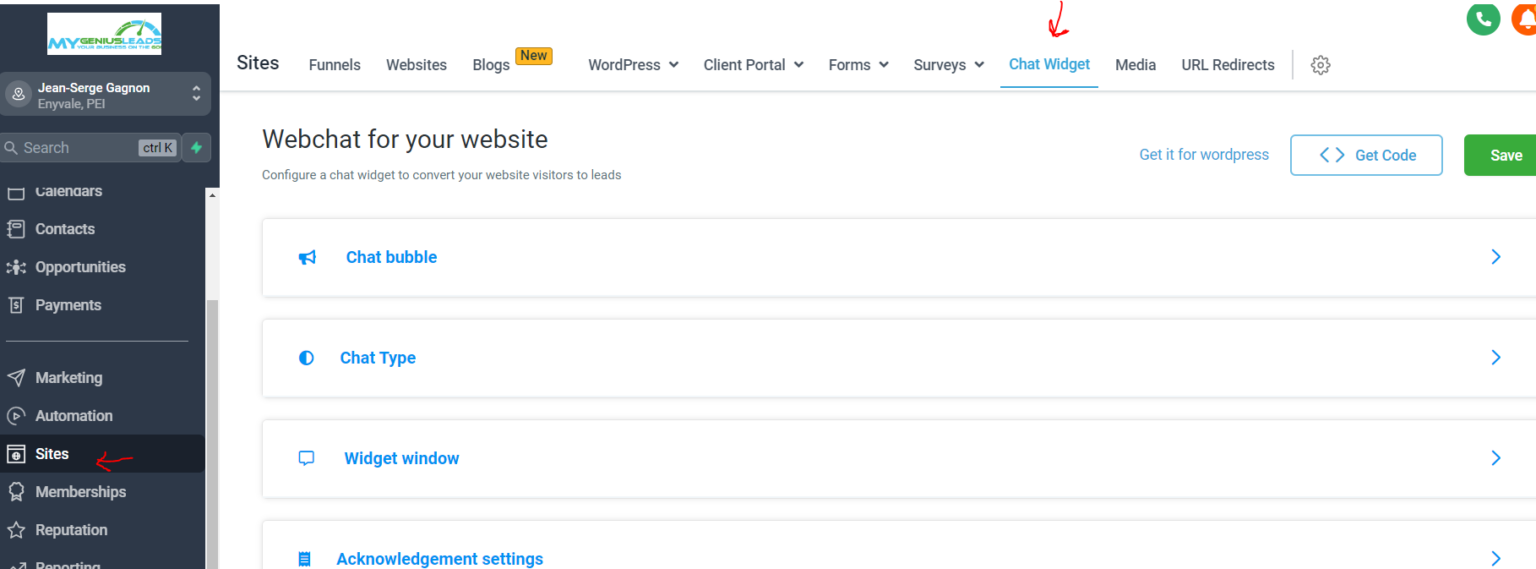Go to the URL Redirects tab
The width and height of the screenshot is (1536, 569).
(x=1227, y=65)
